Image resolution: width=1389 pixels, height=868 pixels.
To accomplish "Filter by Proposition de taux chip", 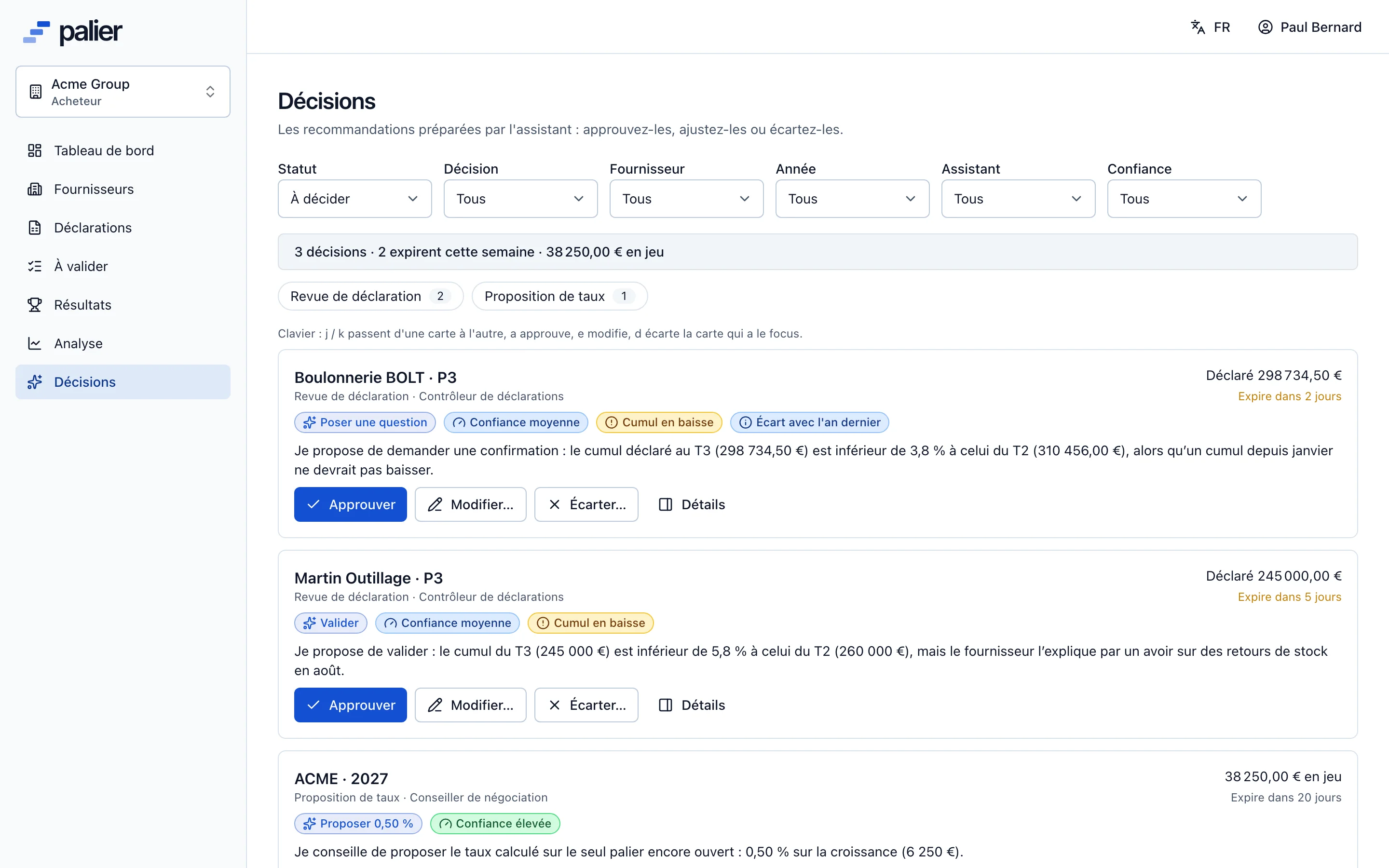I will tap(559, 296).
